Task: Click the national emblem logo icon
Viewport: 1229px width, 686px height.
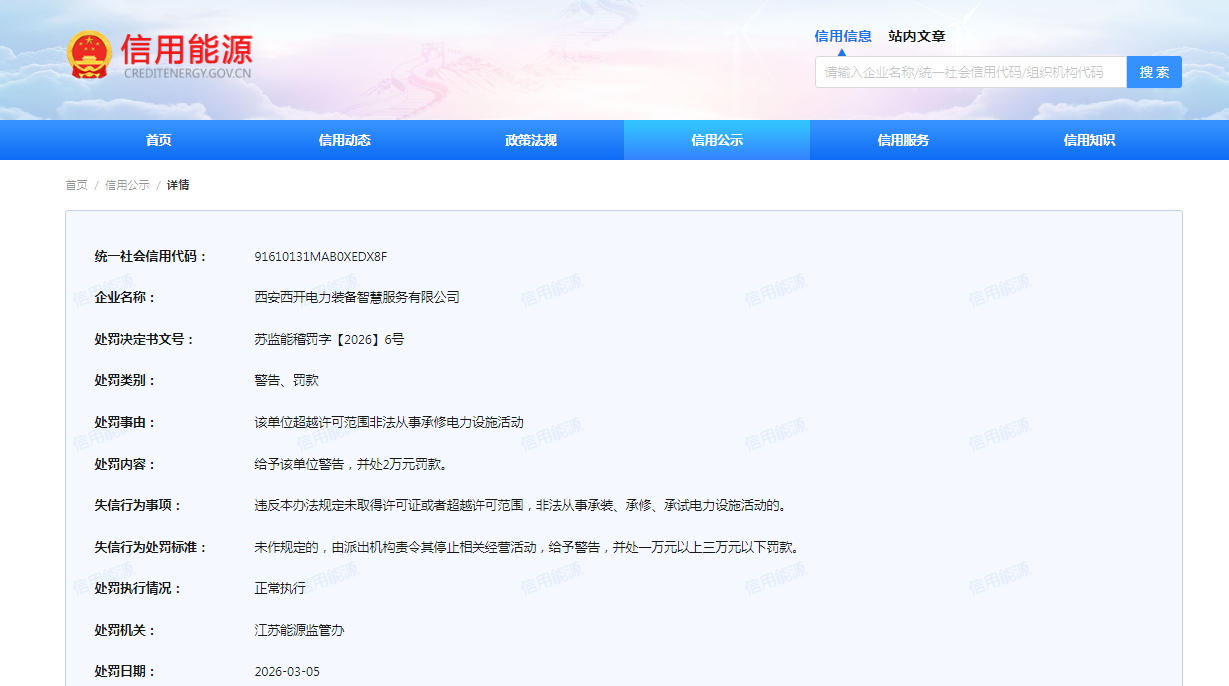Action: coord(90,55)
